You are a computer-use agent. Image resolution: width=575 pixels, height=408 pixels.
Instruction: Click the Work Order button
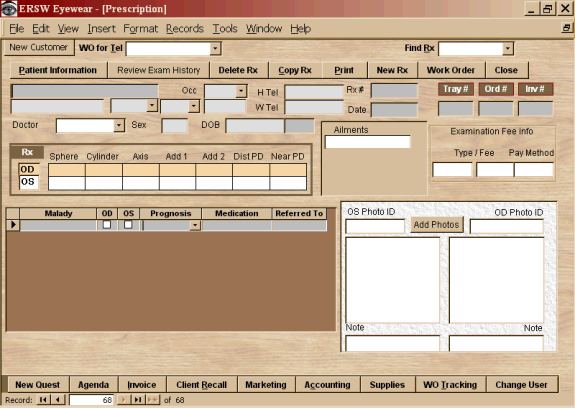[x=451, y=70]
